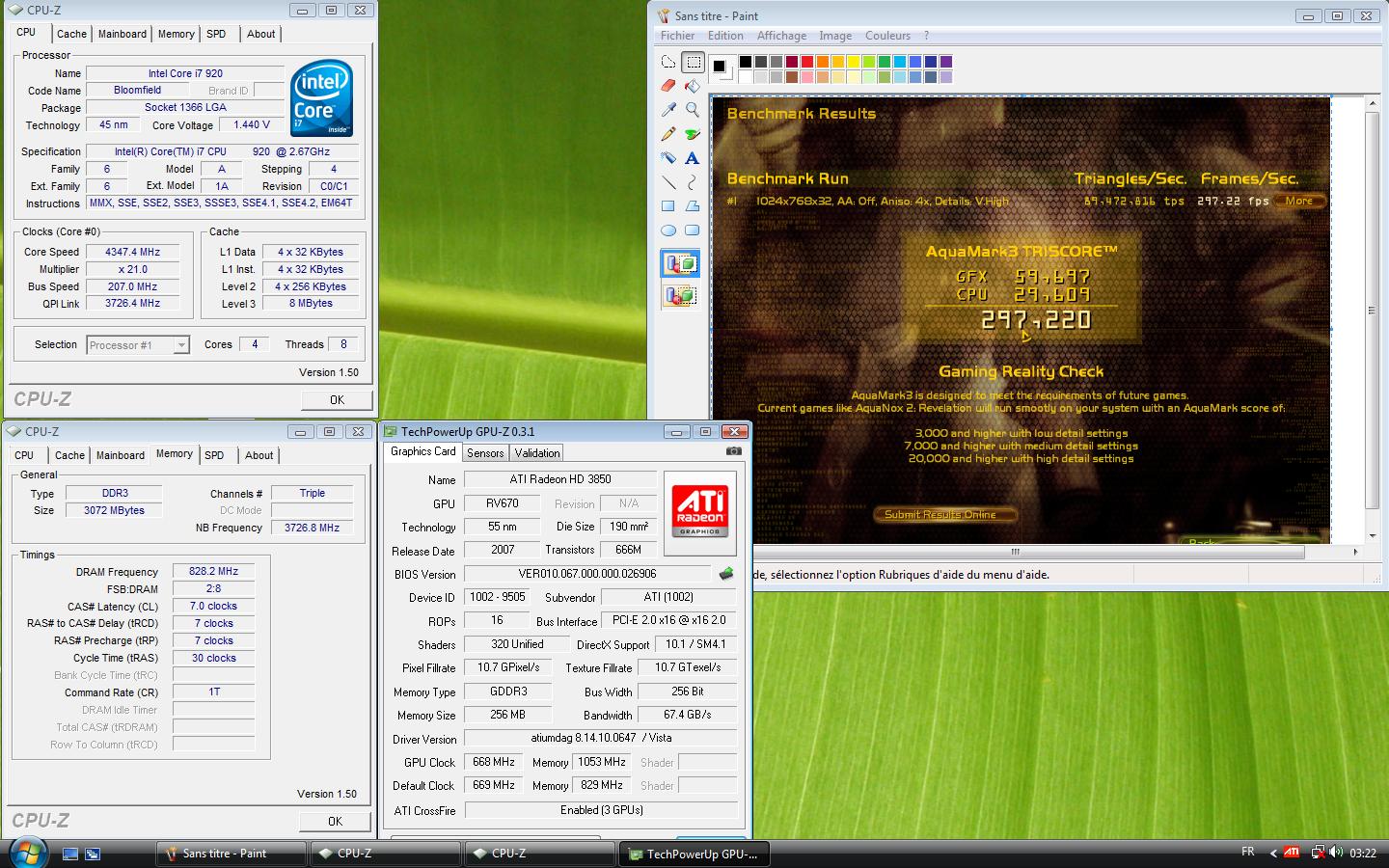The image size is (1389, 868).
Task: Select the Rounded rectangle tool
Action: tap(693, 231)
